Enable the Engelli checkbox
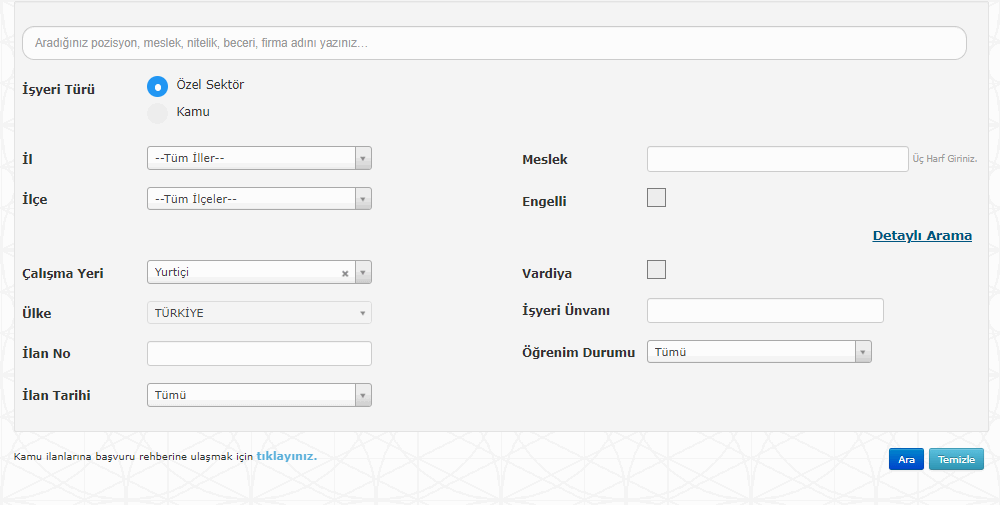Screen dimensions: 1000x505 tap(657, 198)
